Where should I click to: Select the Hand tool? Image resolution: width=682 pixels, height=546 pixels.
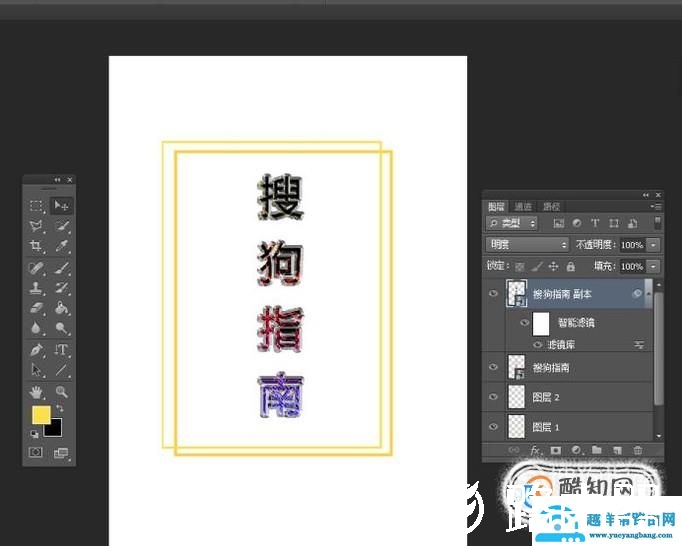[x=36, y=392]
